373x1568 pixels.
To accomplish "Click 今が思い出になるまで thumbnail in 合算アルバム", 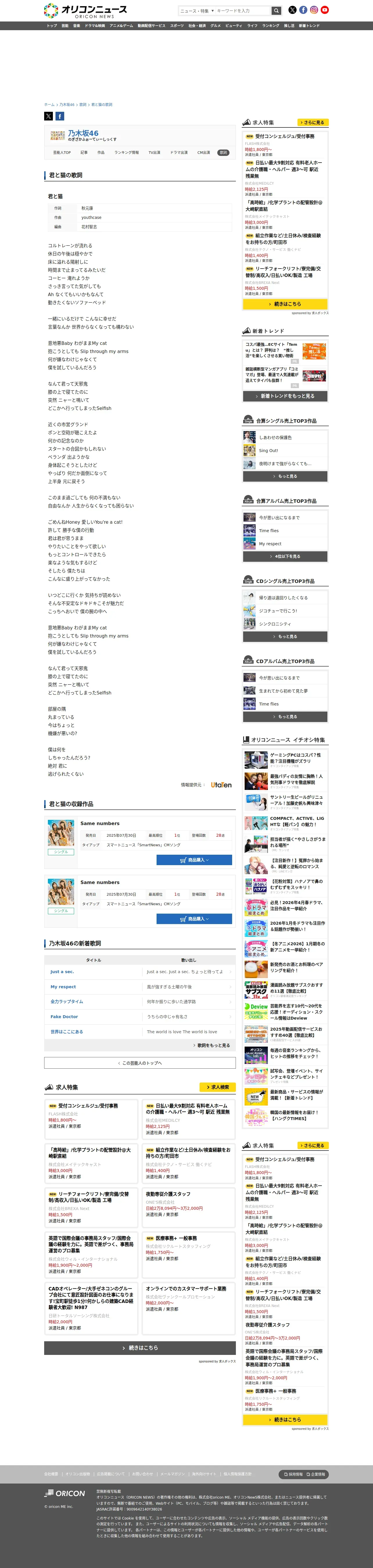I will [249, 517].
